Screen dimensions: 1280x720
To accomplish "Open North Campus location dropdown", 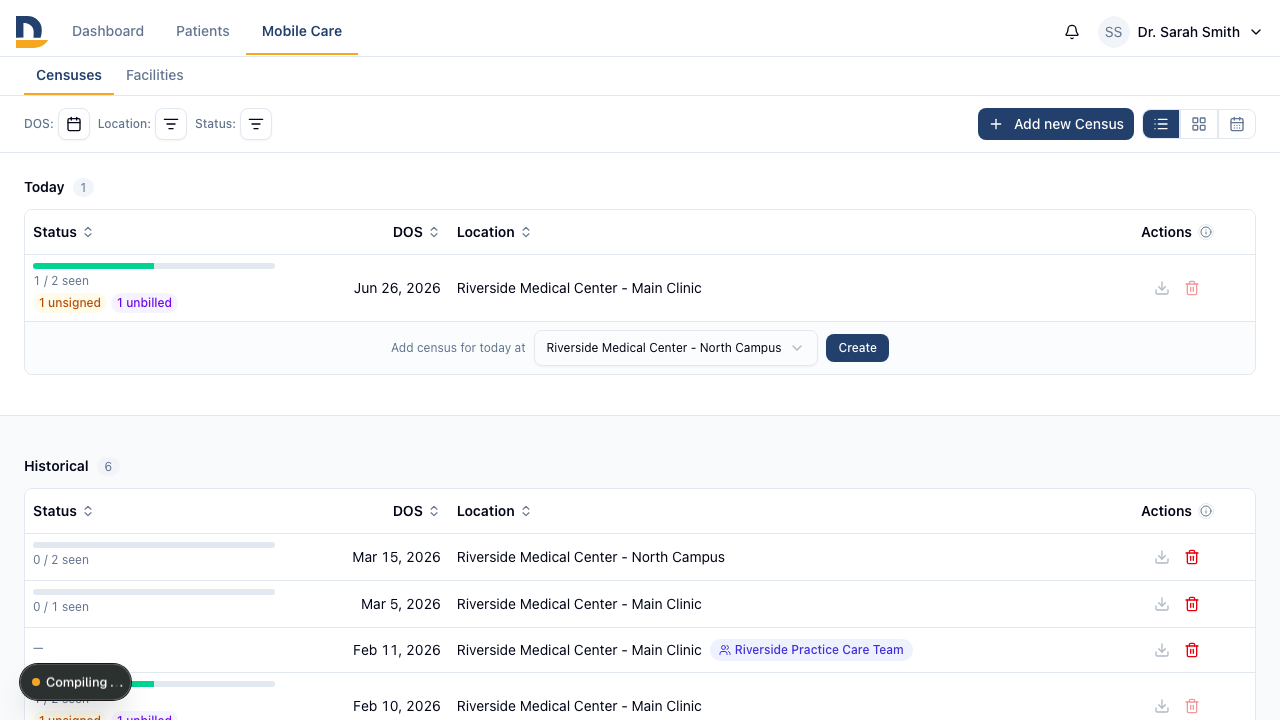I will (x=676, y=348).
